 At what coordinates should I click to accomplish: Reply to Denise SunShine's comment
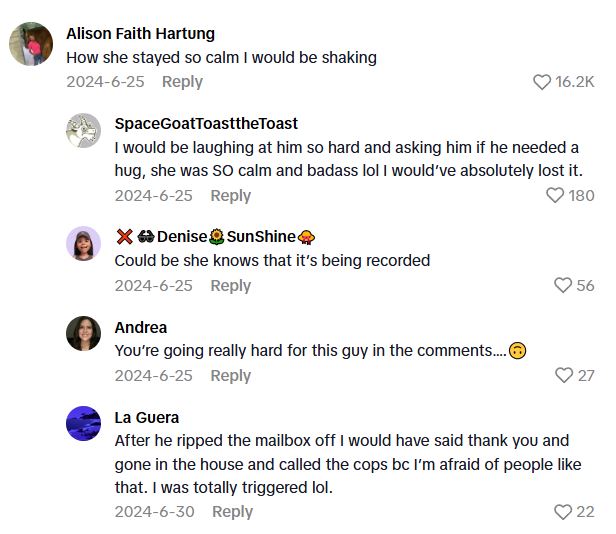230,286
